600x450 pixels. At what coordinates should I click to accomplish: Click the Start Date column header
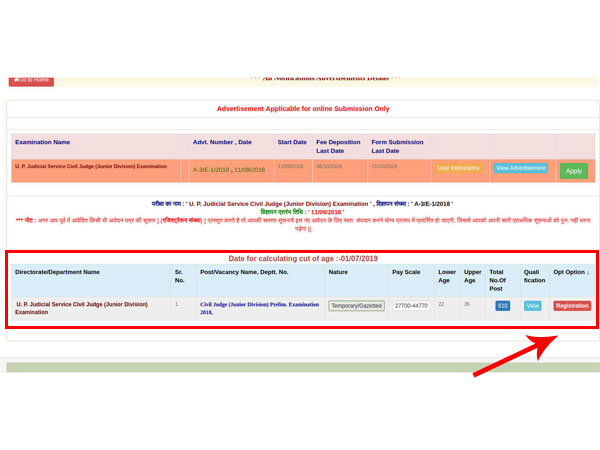pyautogui.click(x=292, y=142)
